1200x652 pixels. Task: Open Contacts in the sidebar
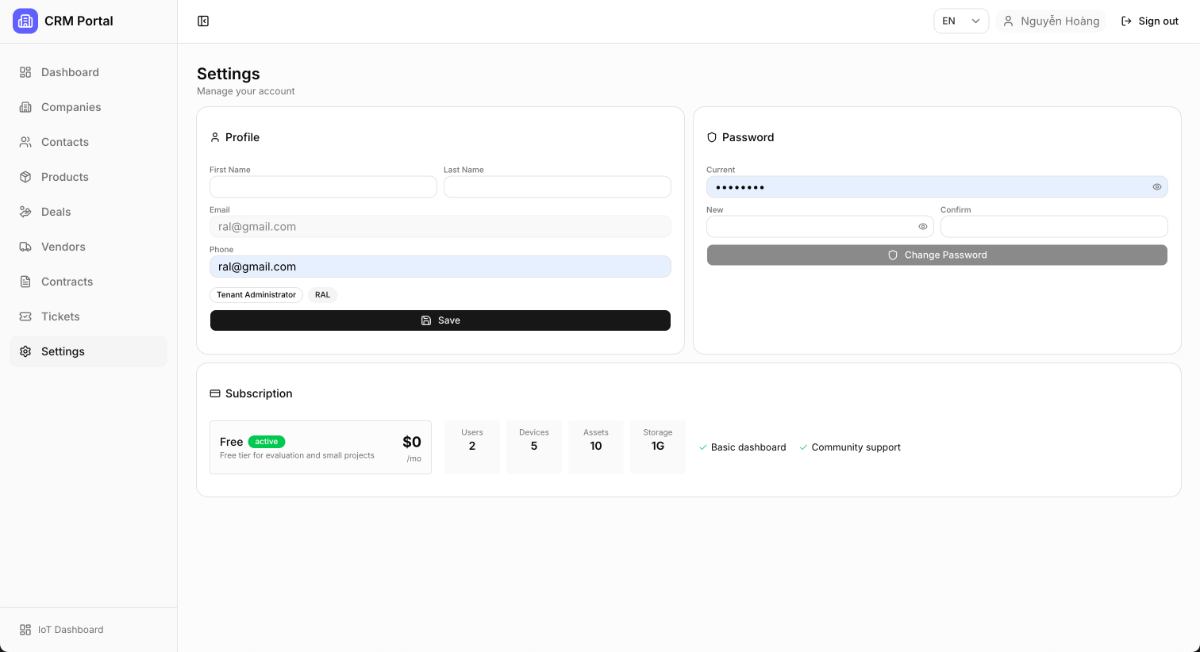pos(88,142)
